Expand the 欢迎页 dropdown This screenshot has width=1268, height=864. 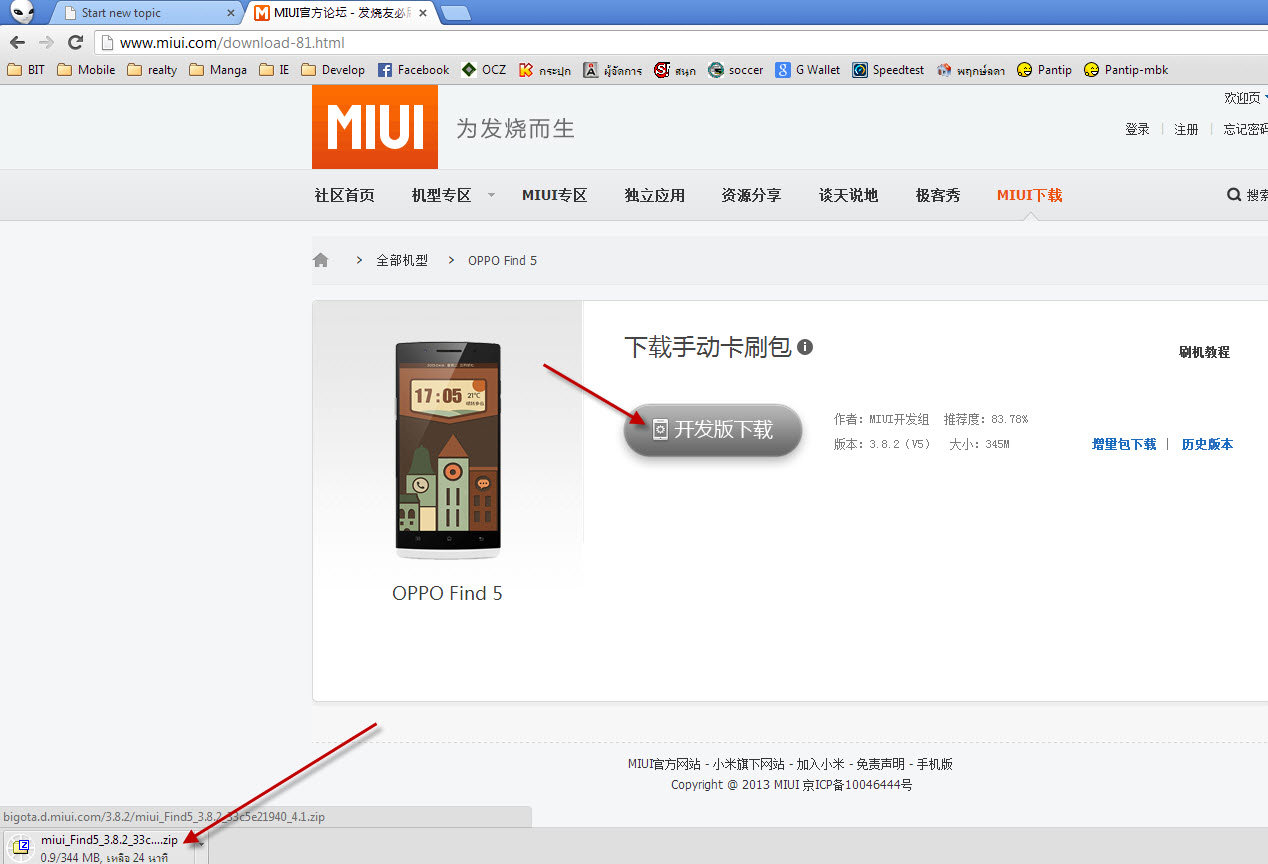pyautogui.click(x=1246, y=98)
